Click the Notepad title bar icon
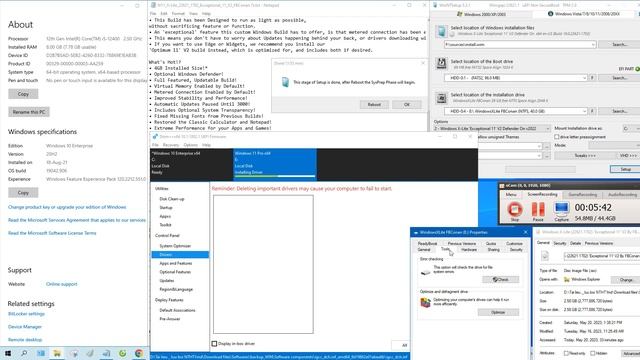 click(153, 5)
